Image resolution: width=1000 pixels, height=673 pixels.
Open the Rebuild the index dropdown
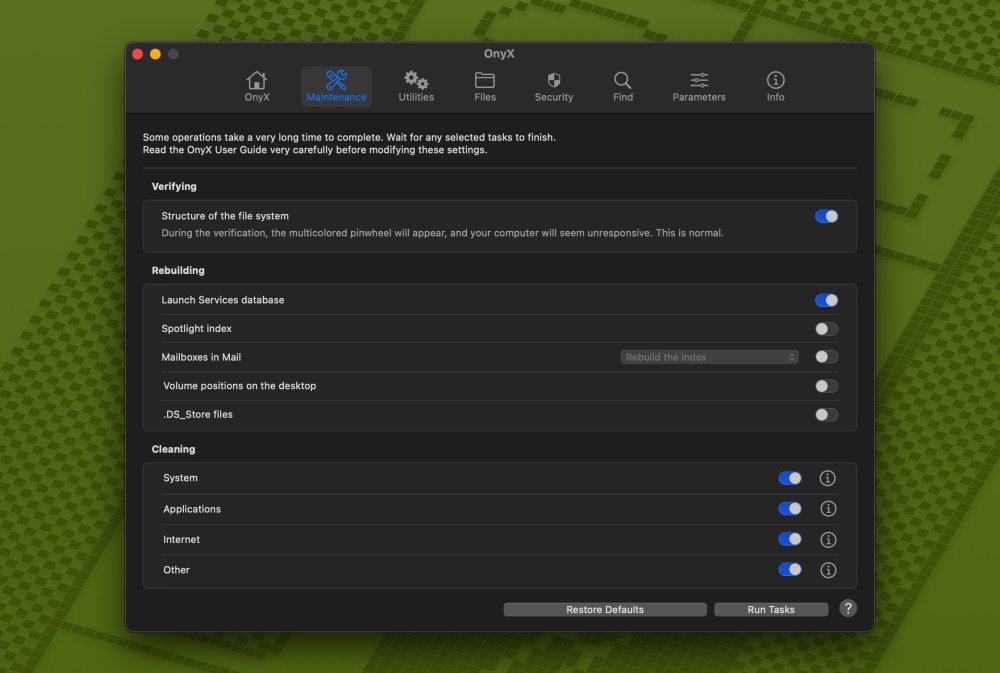(x=709, y=357)
